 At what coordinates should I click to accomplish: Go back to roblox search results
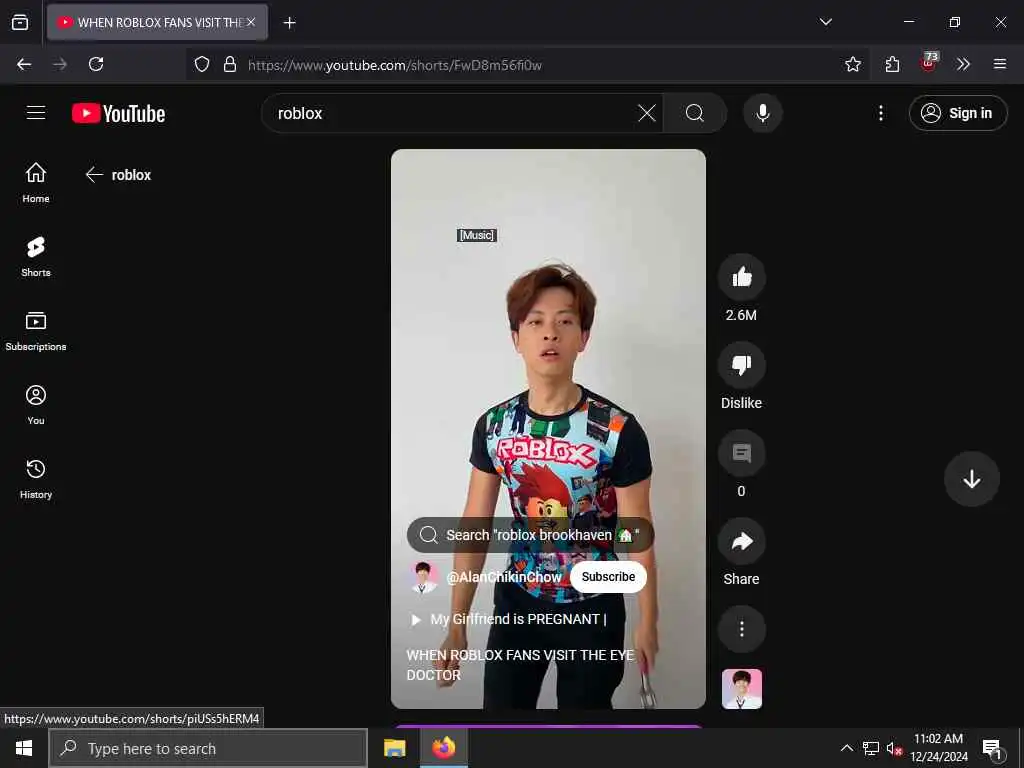95,175
